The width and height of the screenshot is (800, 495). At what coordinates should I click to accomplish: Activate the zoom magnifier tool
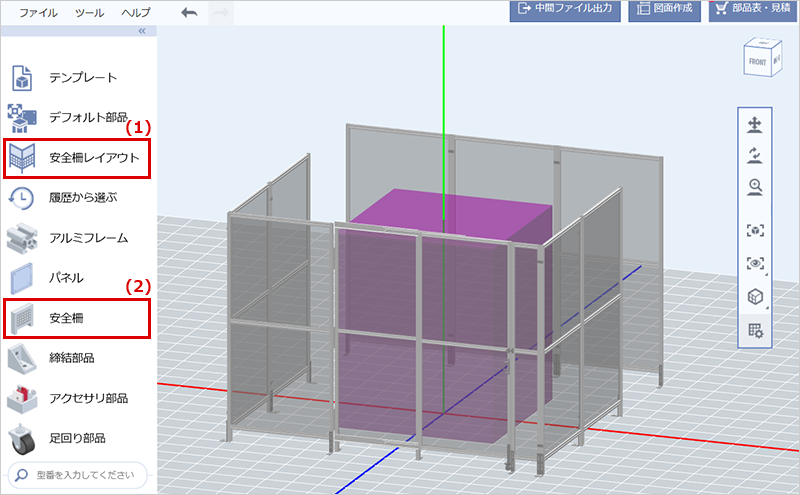pos(755,186)
